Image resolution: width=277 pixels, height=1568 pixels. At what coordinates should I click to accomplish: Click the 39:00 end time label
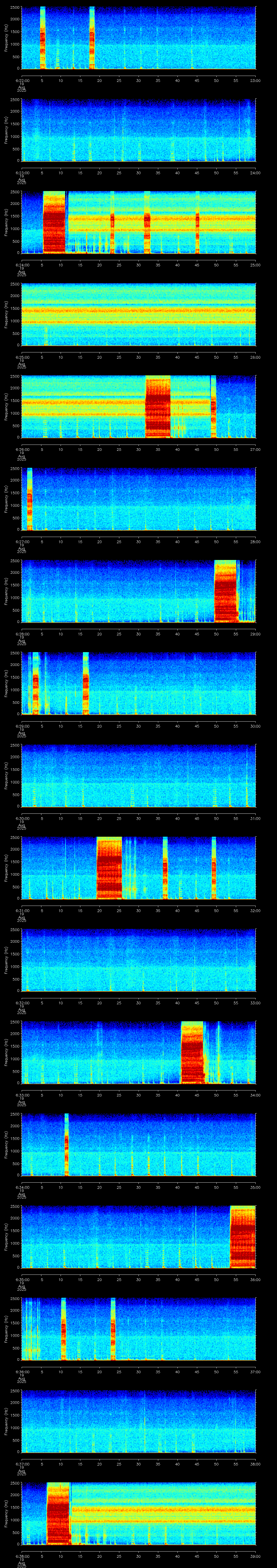point(255,1556)
